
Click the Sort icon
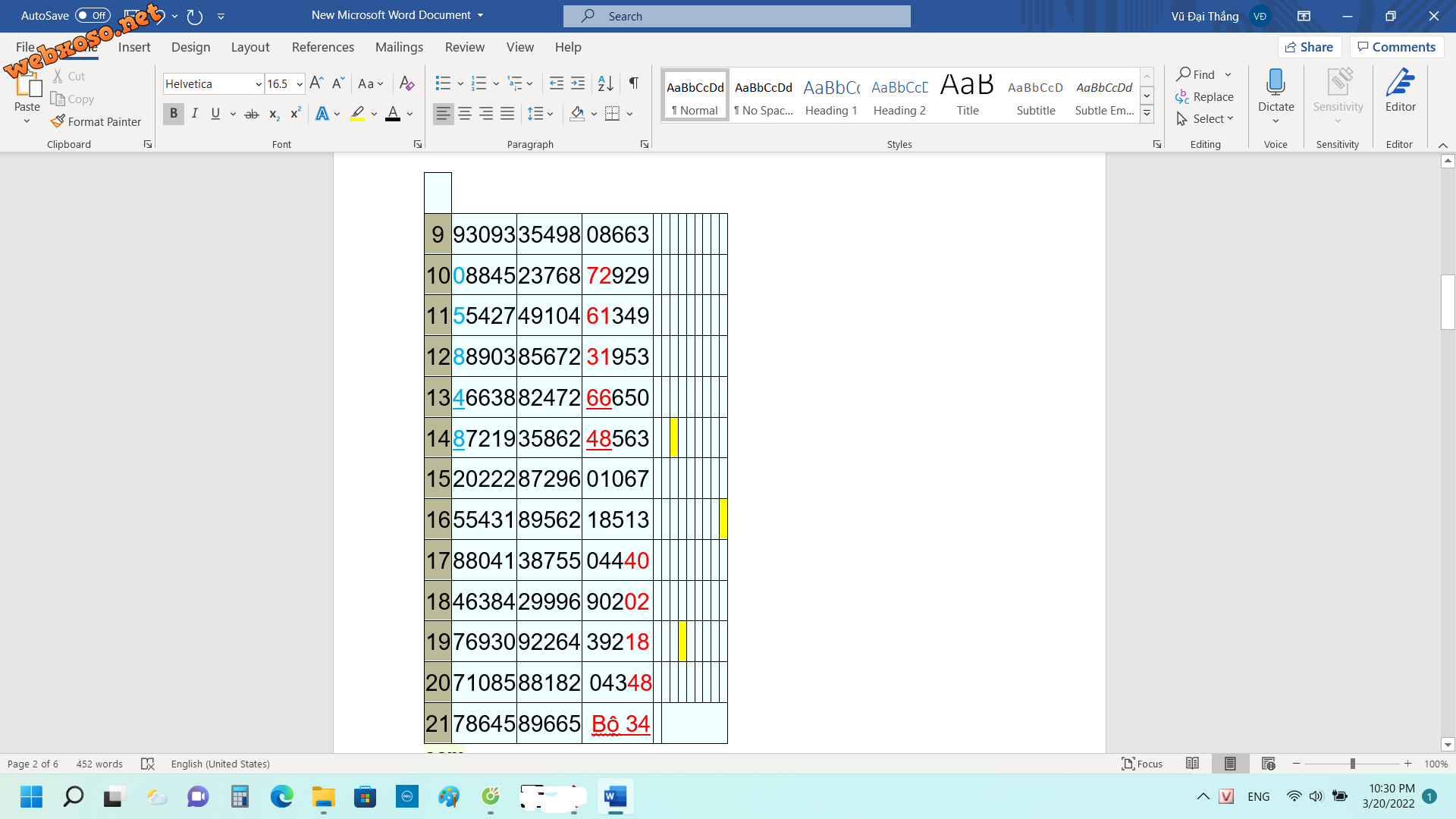tap(605, 83)
